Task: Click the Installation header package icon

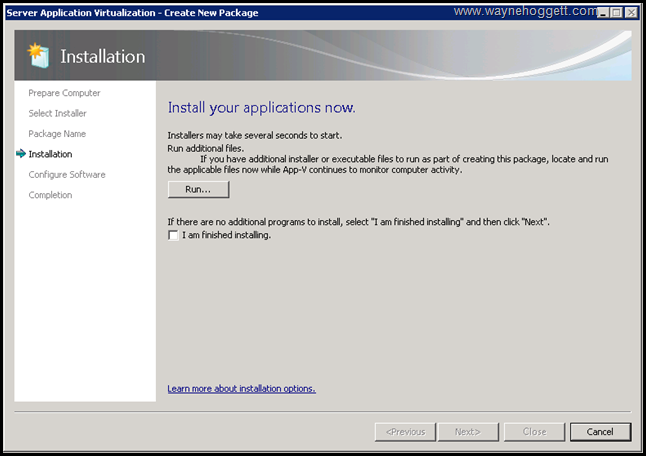Action: pyautogui.click(x=38, y=56)
